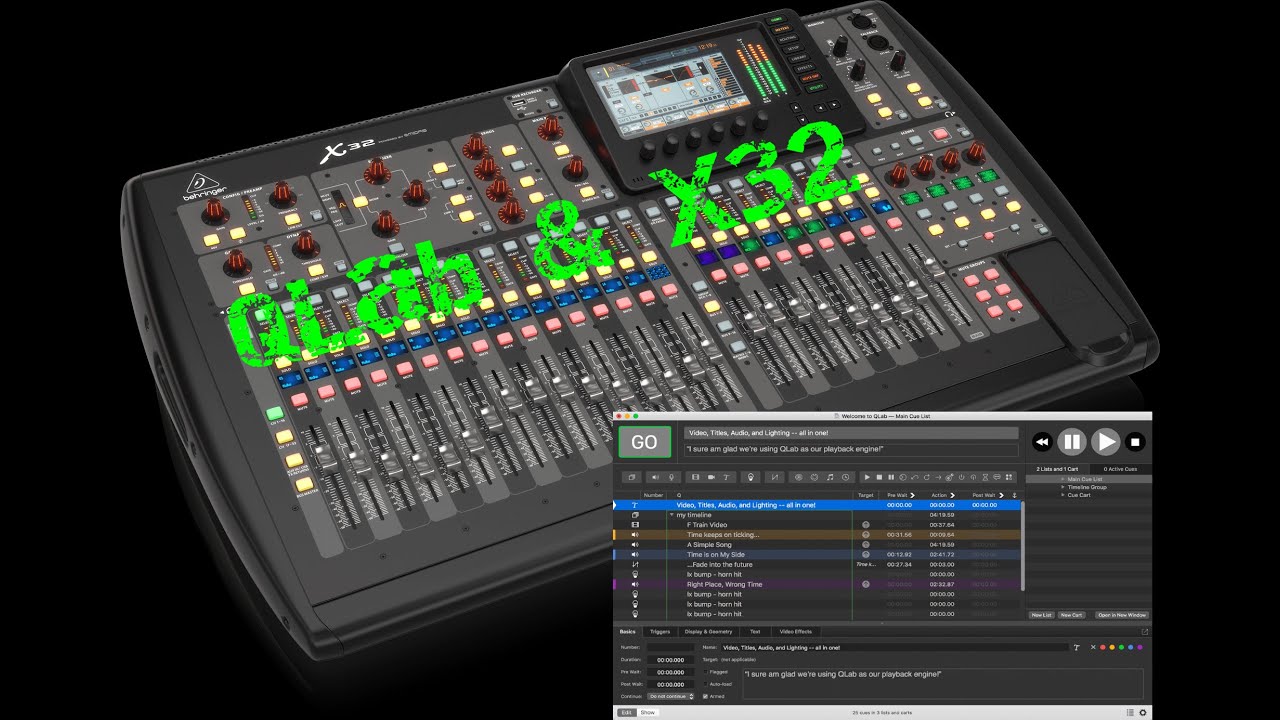Image resolution: width=1280 pixels, height=720 pixels.
Task: Add a Start cue from the toolbar
Action: coord(867,477)
